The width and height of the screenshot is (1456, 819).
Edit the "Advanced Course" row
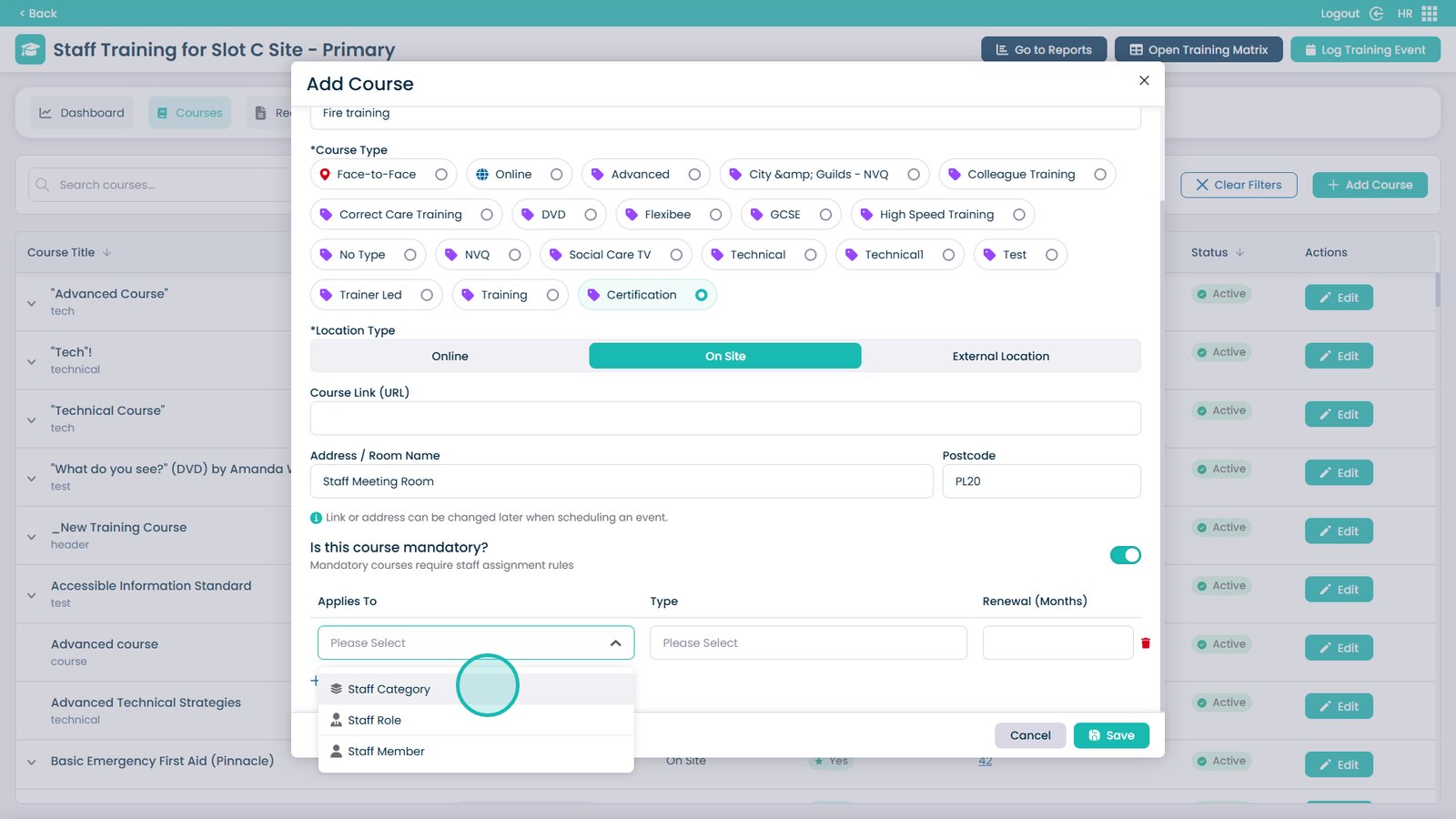point(1339,298)
